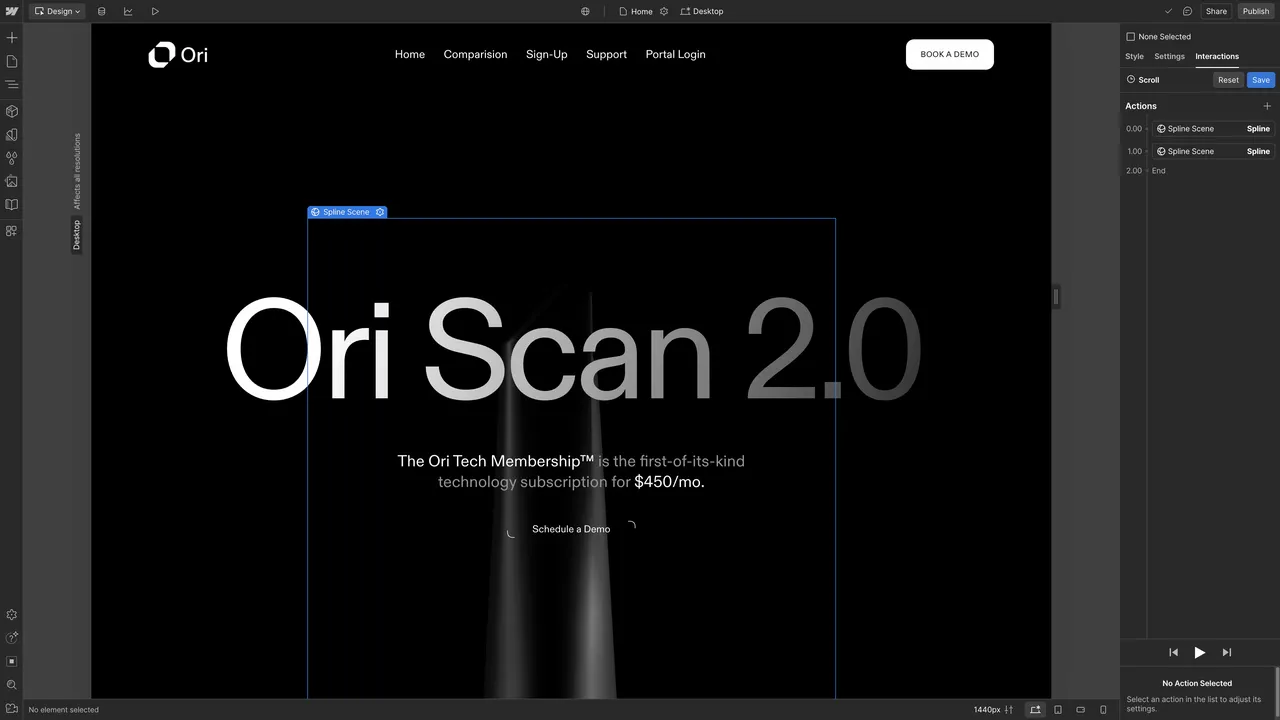Image resolution: width=1280 pixels, height=720 pixels.
Task: Click the saved status checkmark icon
Action: pyautogui.click(x=1169, y=11)
